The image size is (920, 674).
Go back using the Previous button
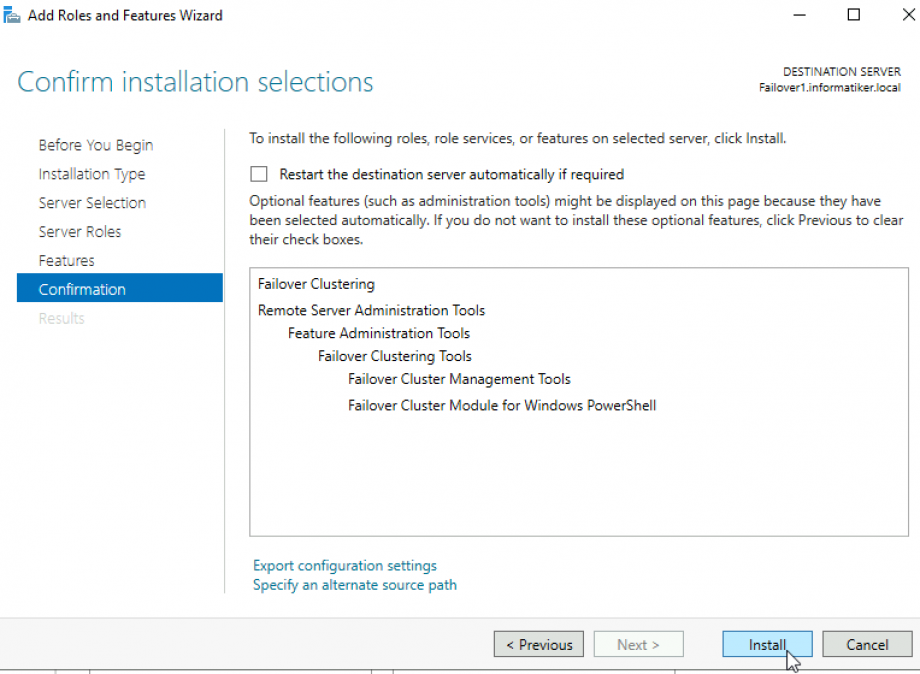(538, 644)
